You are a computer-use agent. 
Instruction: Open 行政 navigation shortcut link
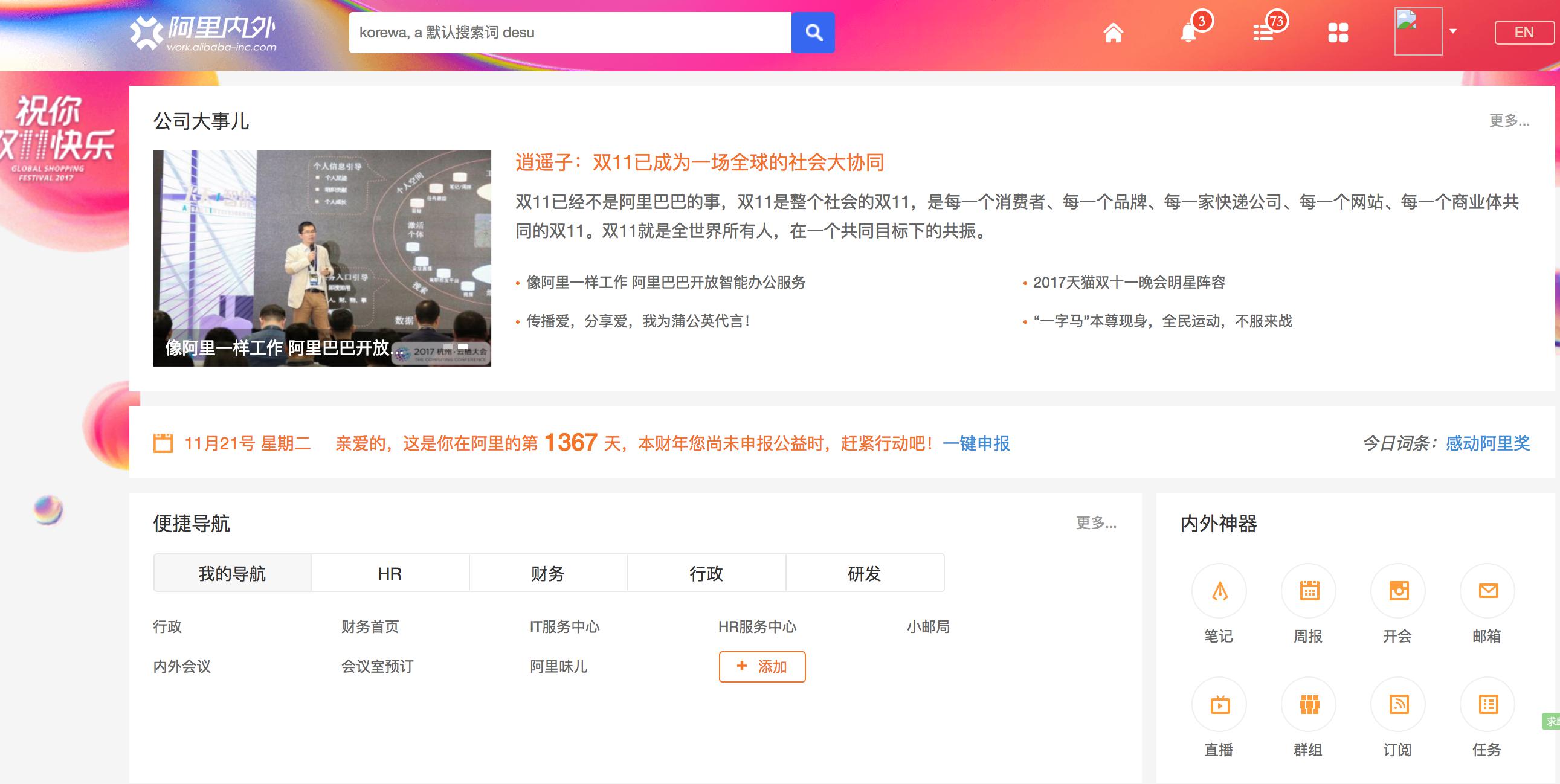point(168,626)
